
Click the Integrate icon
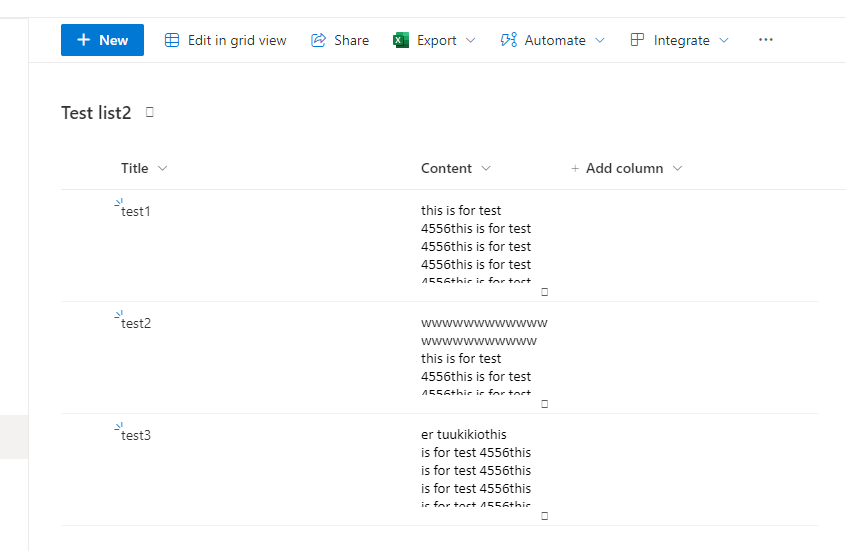click(x=637, y=40)
